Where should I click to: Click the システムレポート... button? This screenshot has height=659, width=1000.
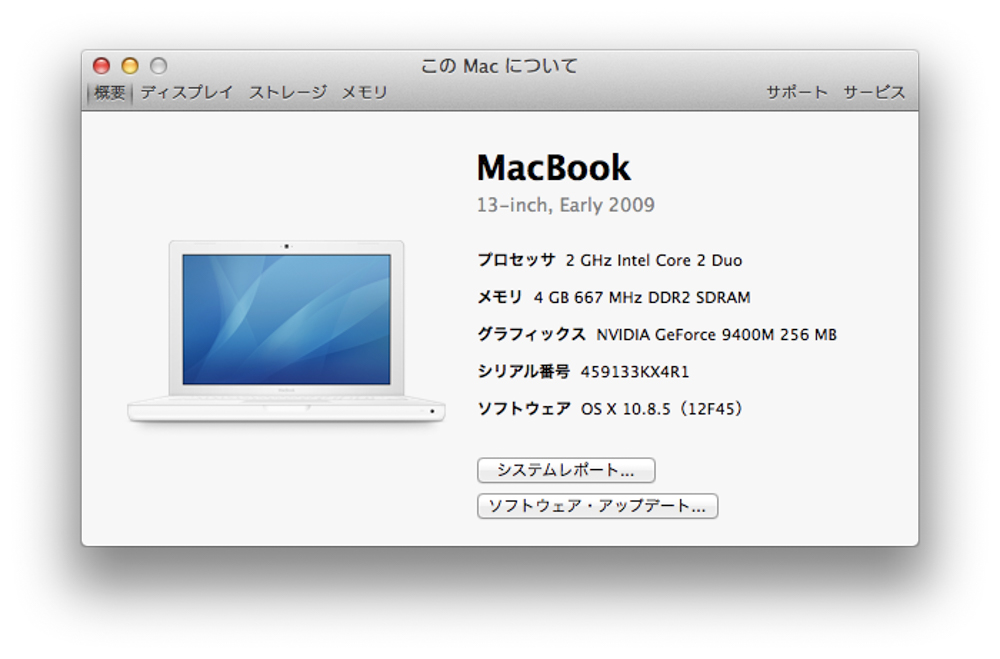pyautogui.click(x=566, y=470)
